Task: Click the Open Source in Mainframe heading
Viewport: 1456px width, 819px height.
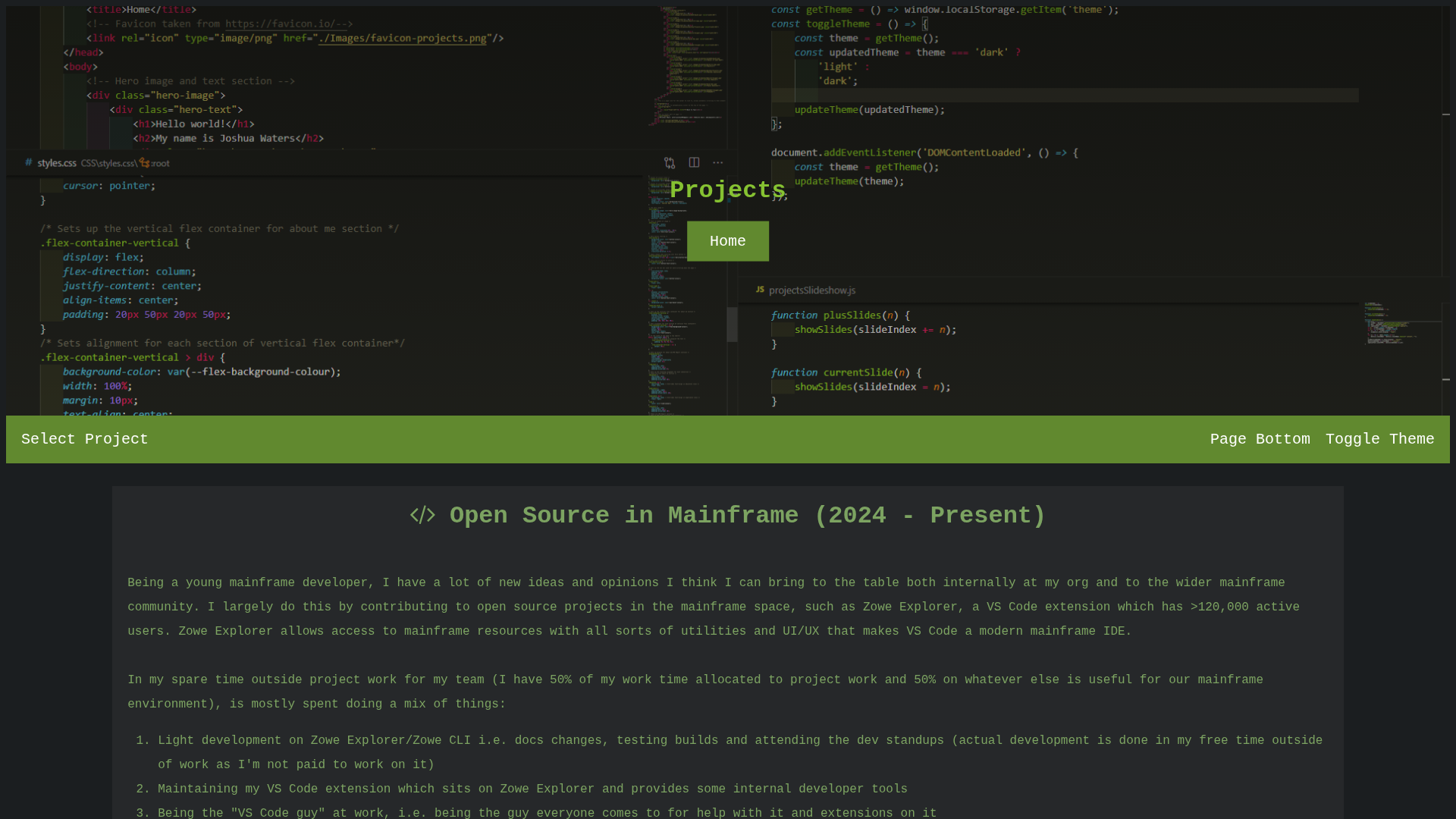Action: click(x=747, y=516)
